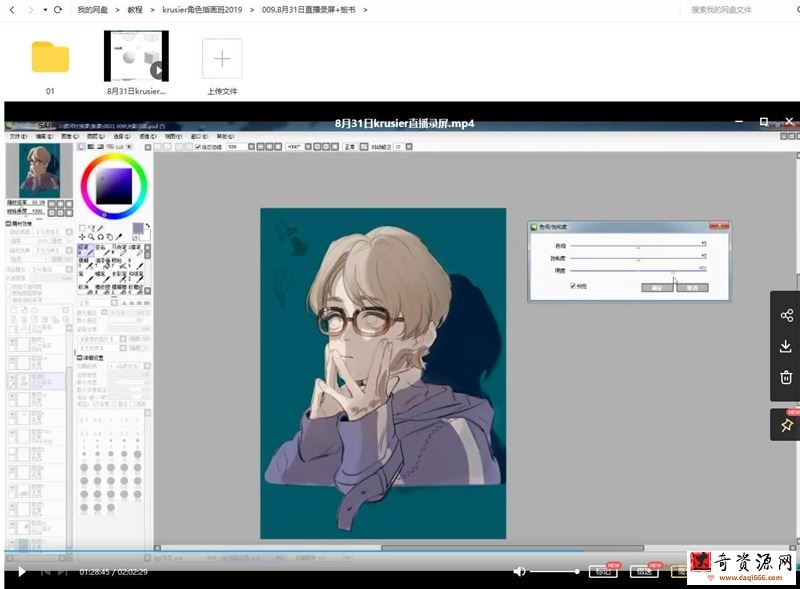Select the magic wand tool

point(101,228)
